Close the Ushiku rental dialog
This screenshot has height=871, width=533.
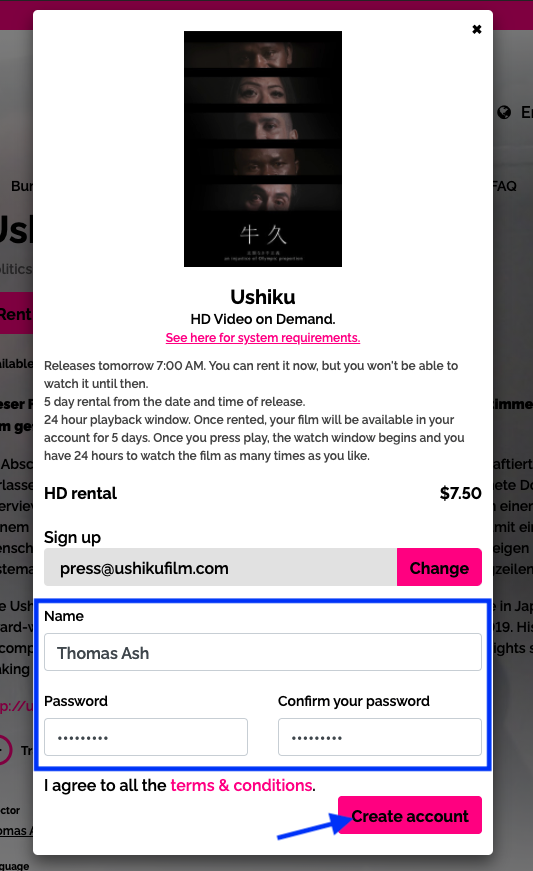(x=476, y=29)
